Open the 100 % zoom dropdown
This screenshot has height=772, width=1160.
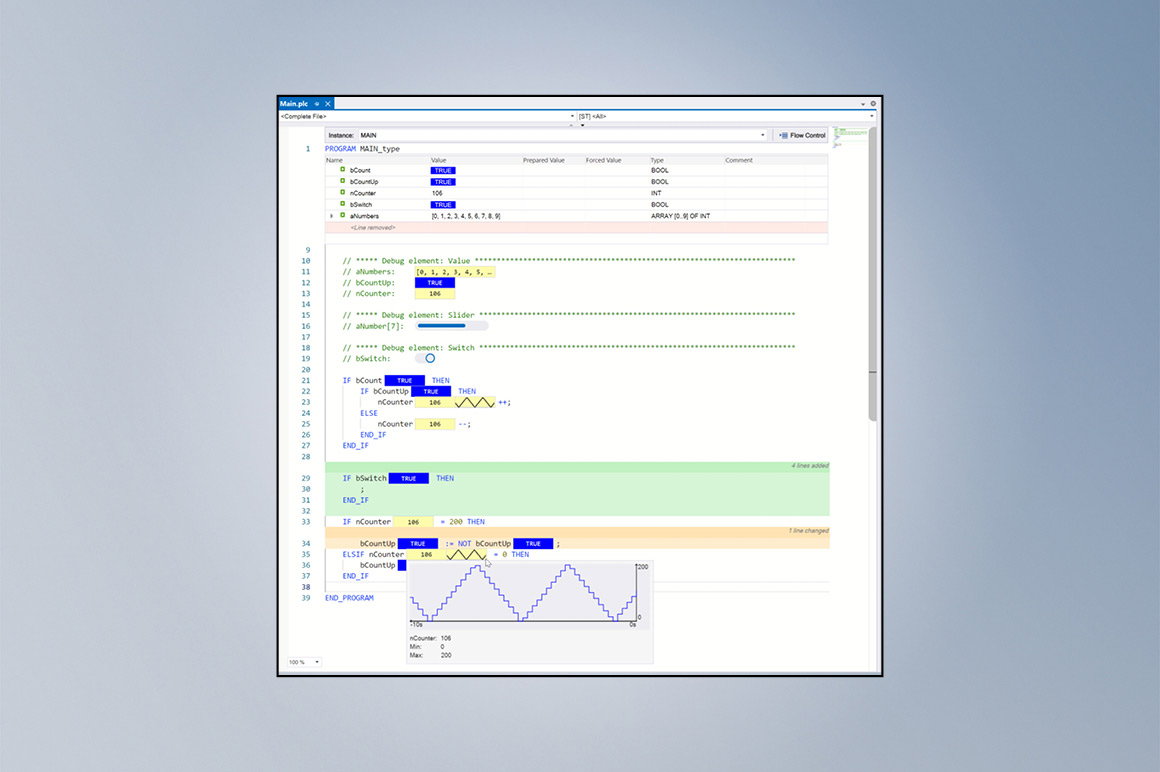click(x=317, y=662)
